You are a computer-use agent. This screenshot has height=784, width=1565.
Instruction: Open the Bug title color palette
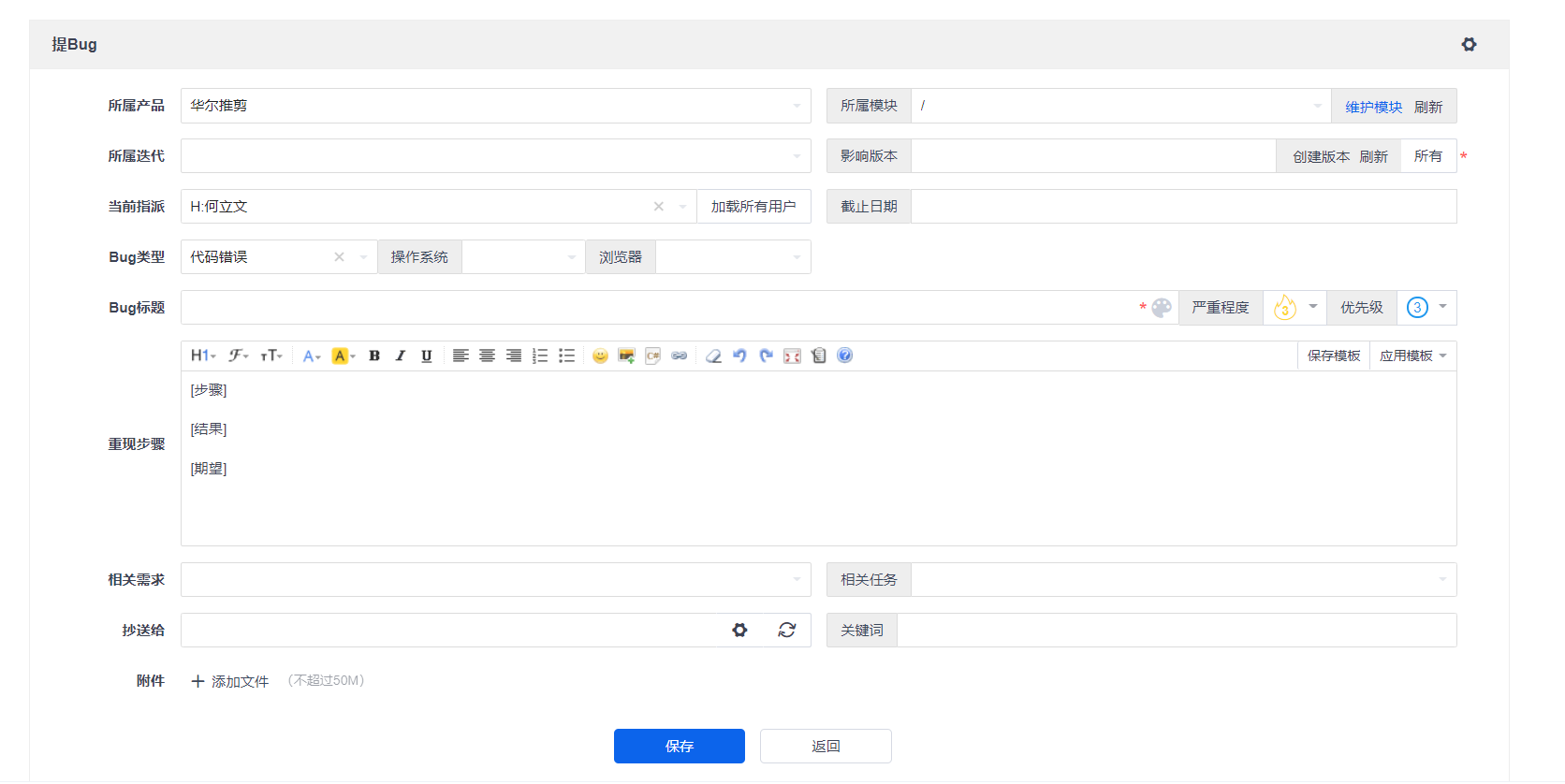click(1162, 308)
